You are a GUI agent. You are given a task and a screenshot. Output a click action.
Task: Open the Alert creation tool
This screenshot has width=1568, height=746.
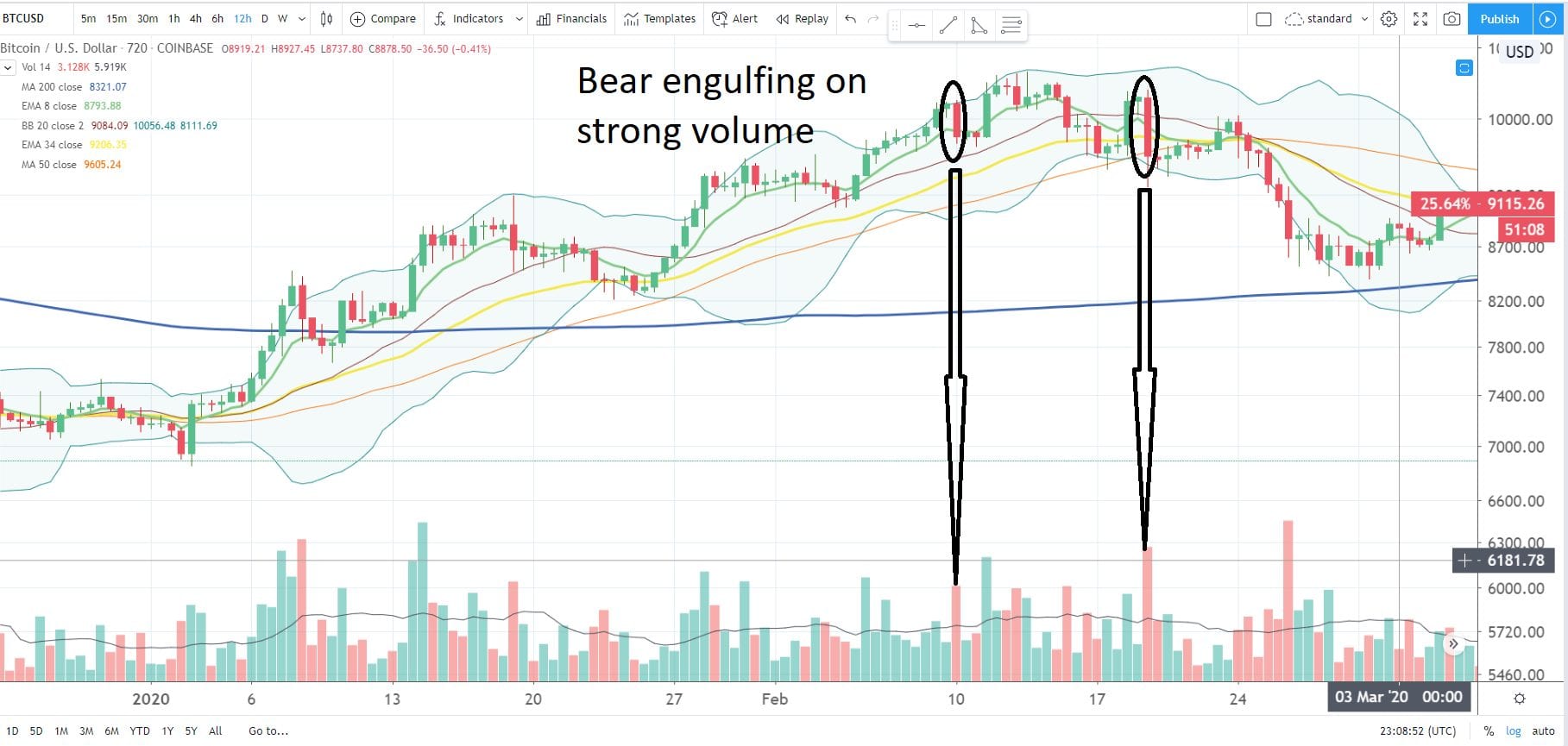[734, 19]
